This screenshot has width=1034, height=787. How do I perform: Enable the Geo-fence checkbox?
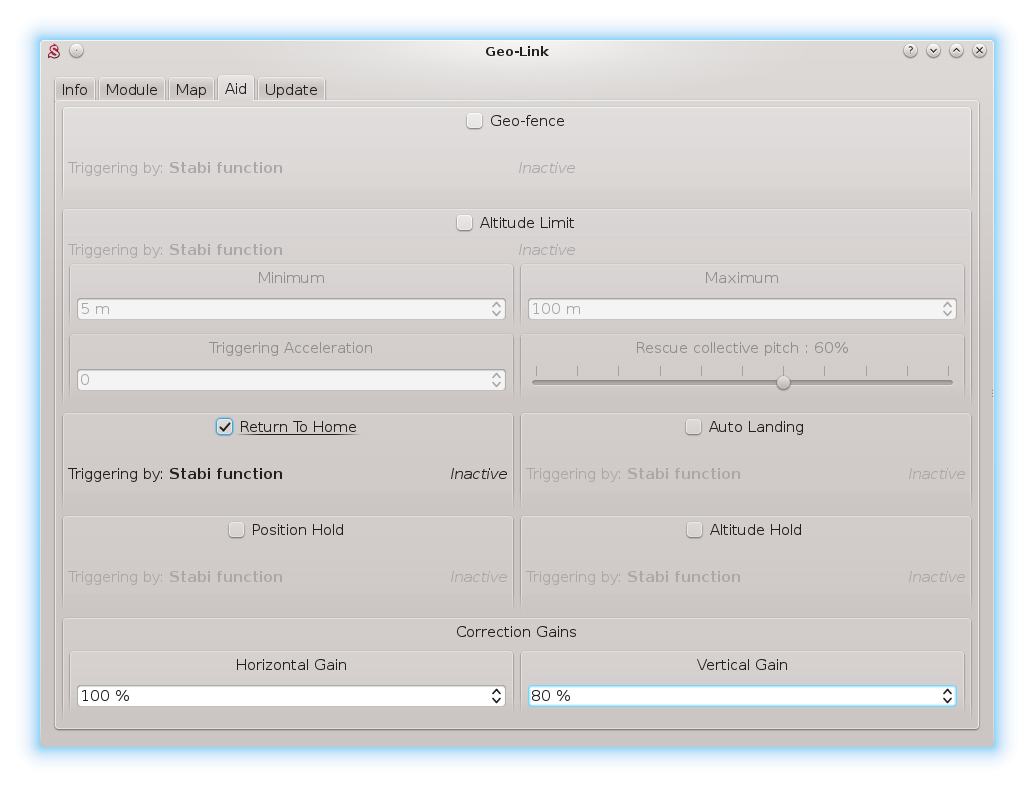(x=475, y=121)
